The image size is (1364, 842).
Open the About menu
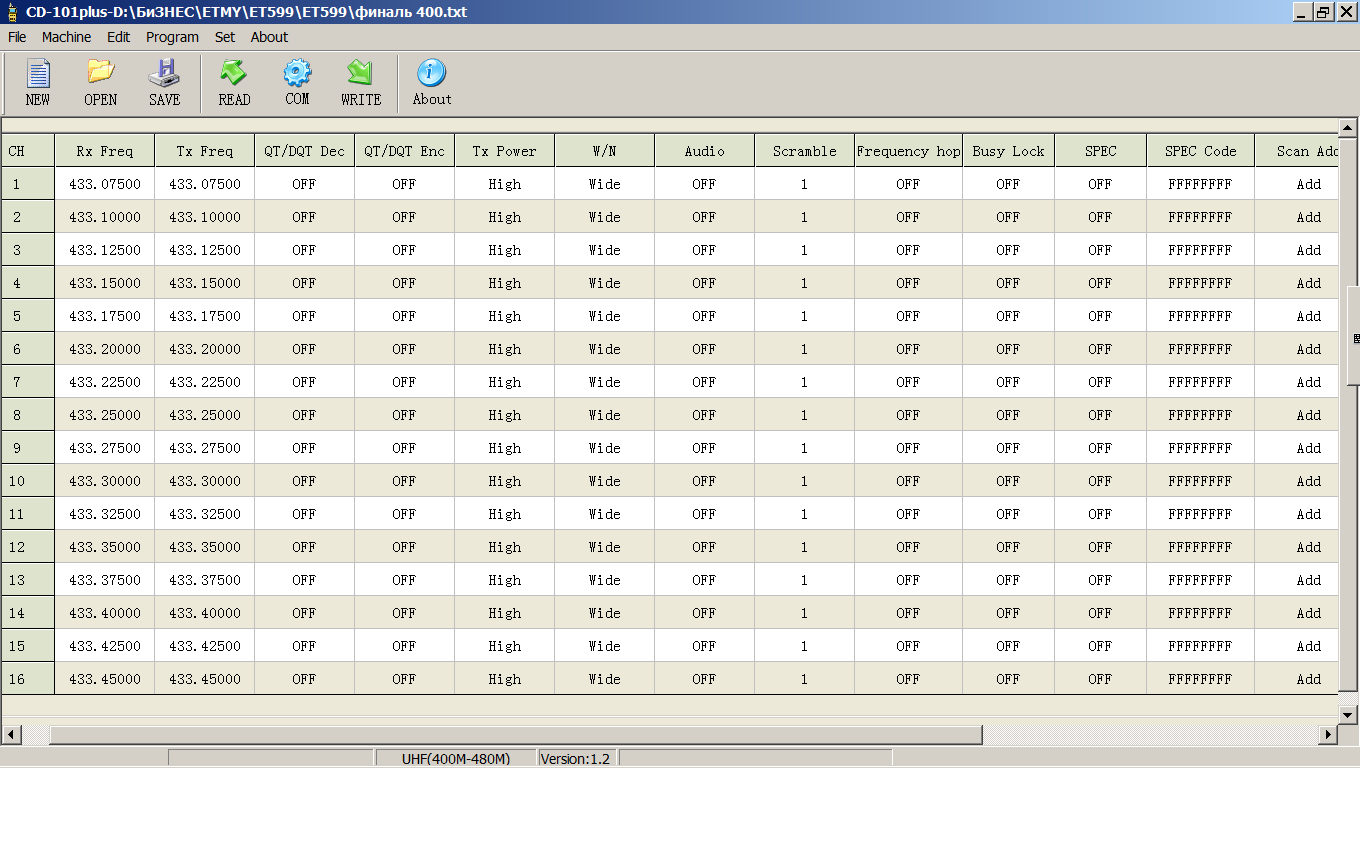click(269, 37)
